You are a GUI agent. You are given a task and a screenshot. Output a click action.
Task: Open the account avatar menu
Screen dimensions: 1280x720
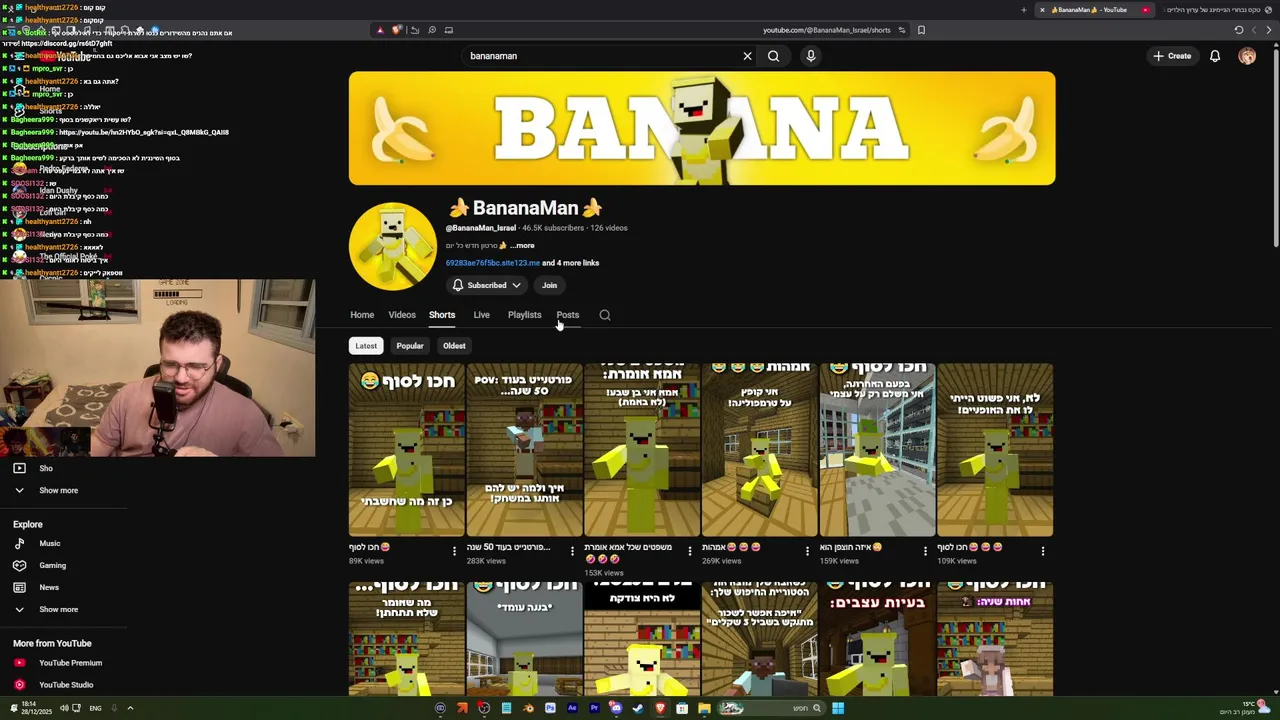click(1247, 56)
